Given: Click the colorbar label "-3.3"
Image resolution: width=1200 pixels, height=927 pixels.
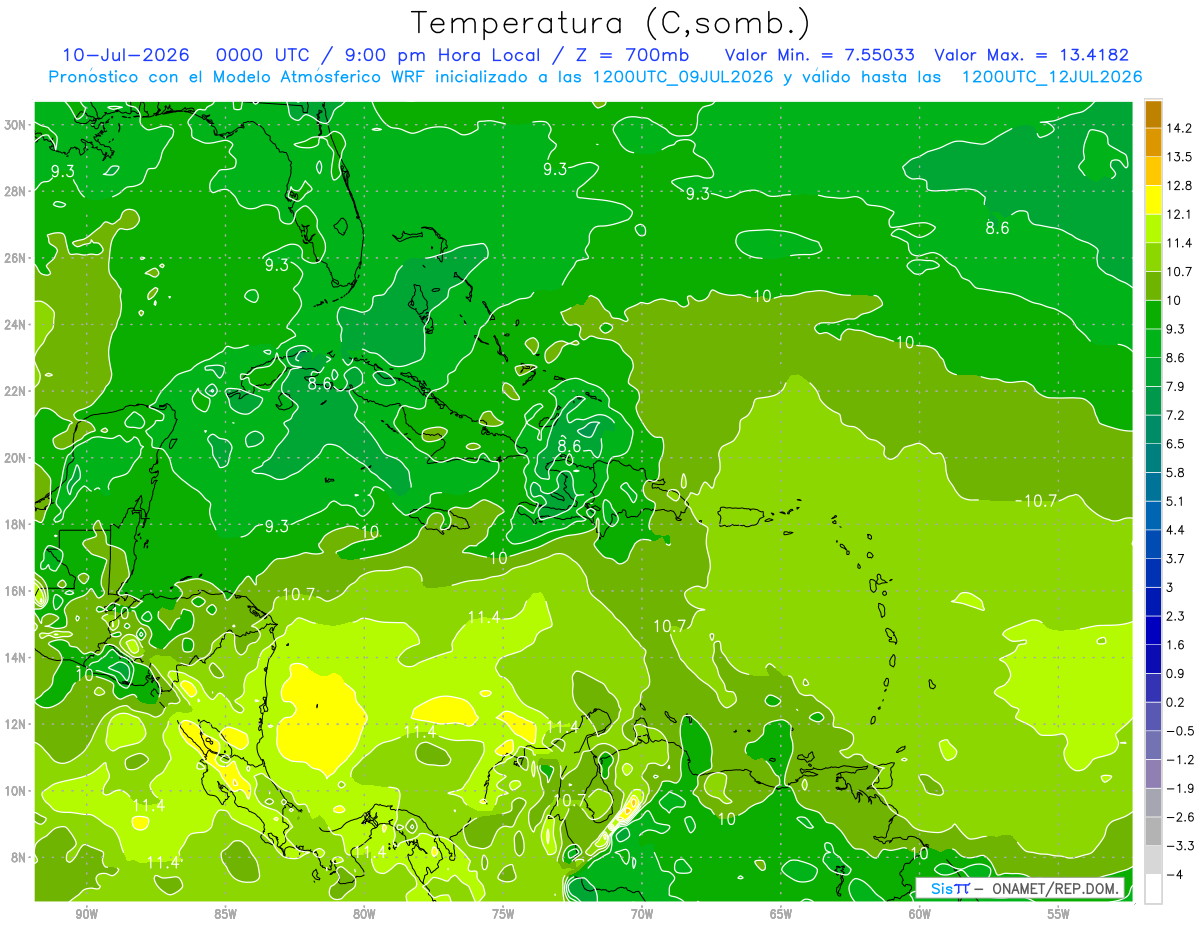Looking at the screenshot, I should [x=1180, y=846].
